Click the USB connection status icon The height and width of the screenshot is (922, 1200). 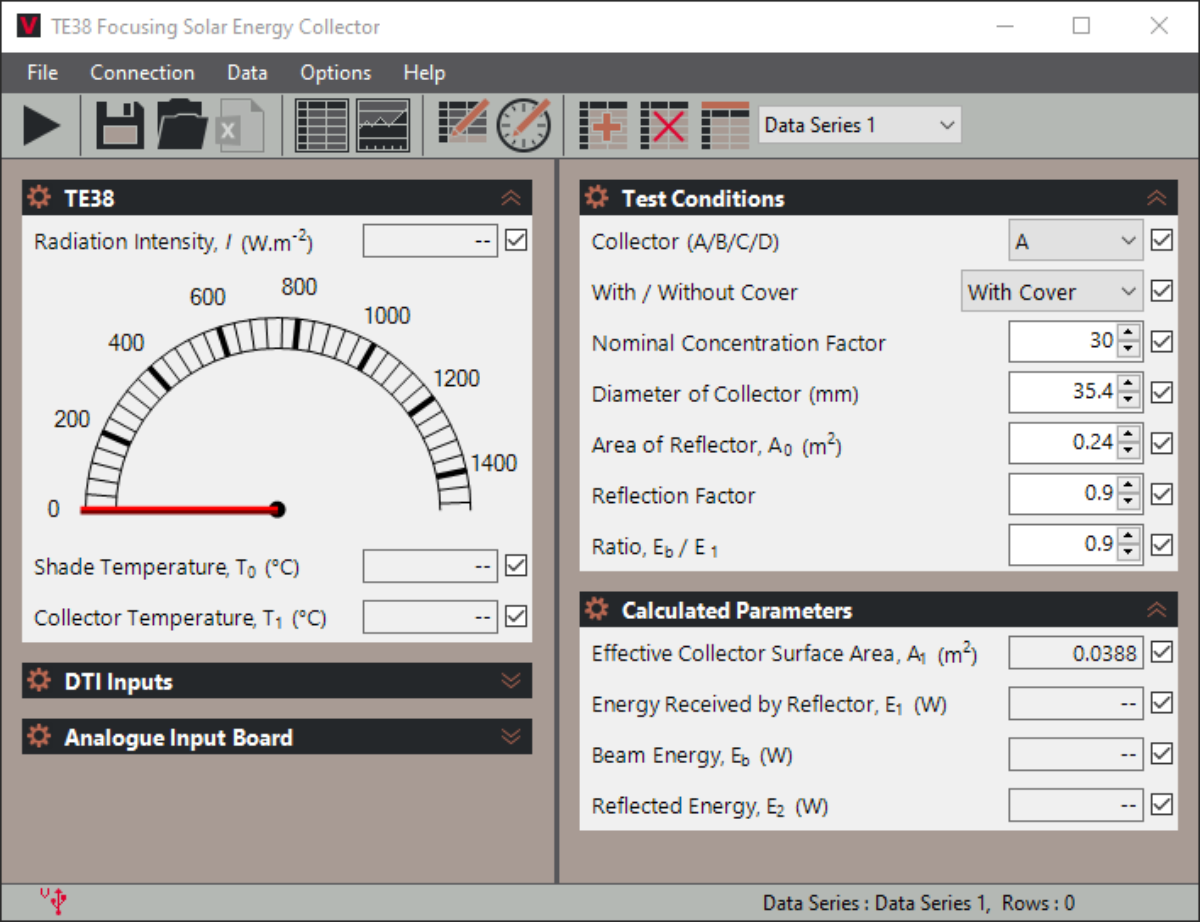[x=56, y=901]
